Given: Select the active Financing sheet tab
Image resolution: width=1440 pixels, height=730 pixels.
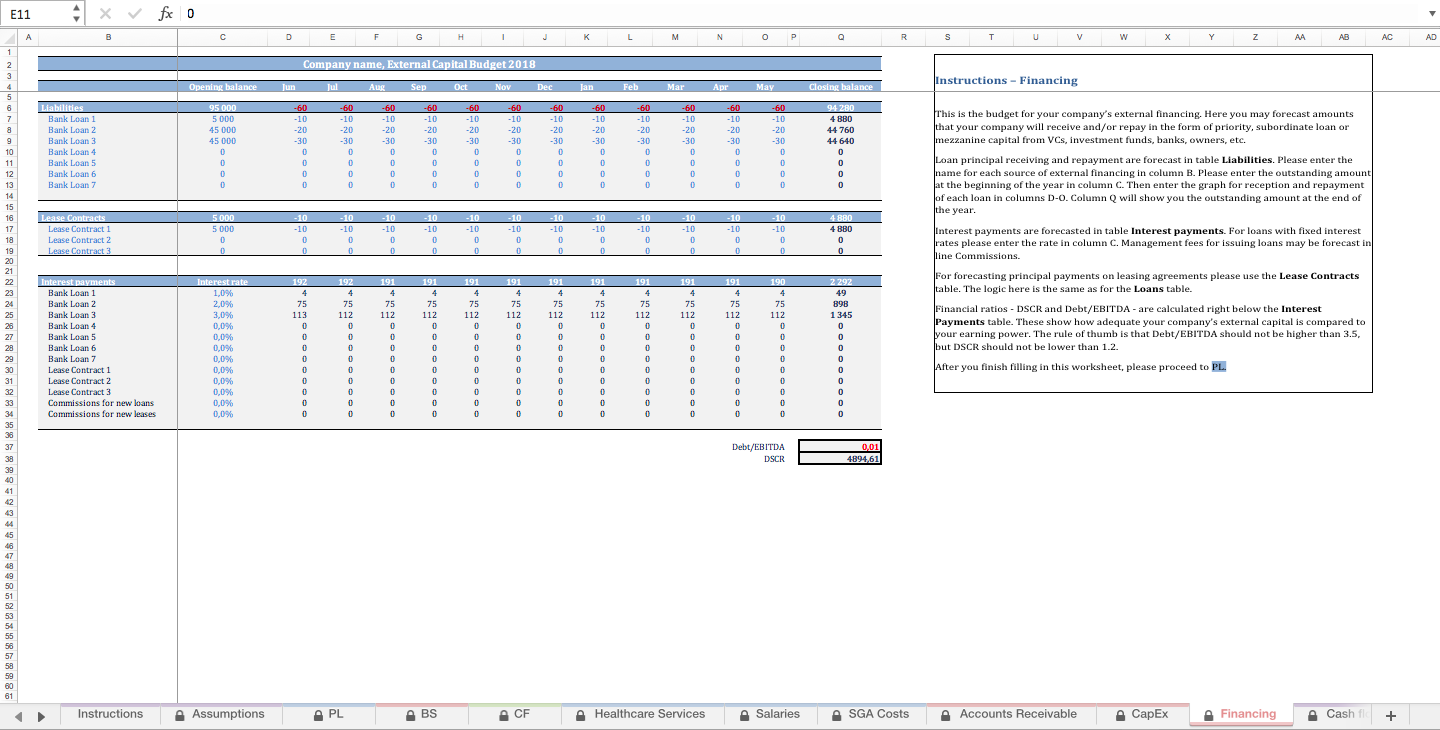Looking at the screenshot, I should [1239, 714].
